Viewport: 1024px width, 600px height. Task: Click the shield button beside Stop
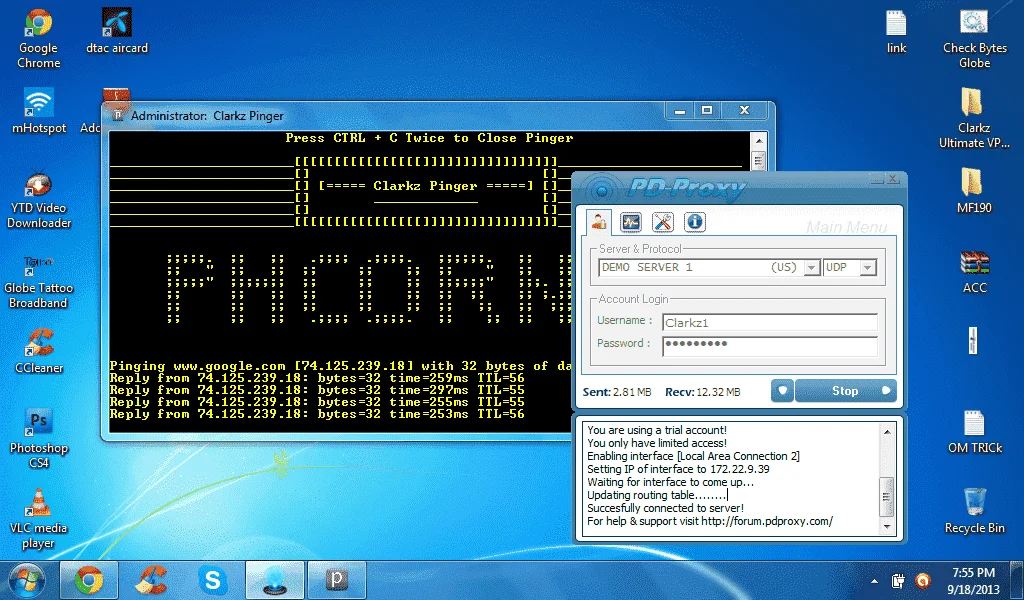click(782, 390)
